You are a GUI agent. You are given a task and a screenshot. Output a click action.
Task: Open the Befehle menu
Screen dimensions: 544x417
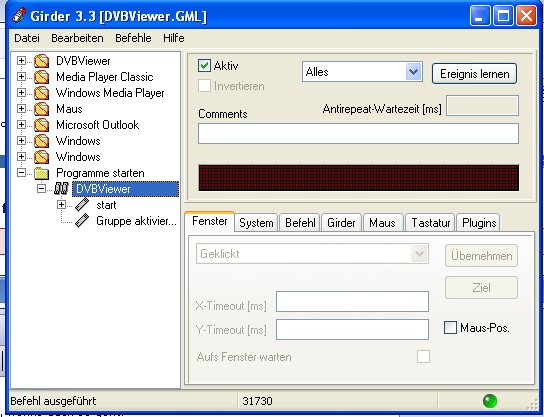133,38
